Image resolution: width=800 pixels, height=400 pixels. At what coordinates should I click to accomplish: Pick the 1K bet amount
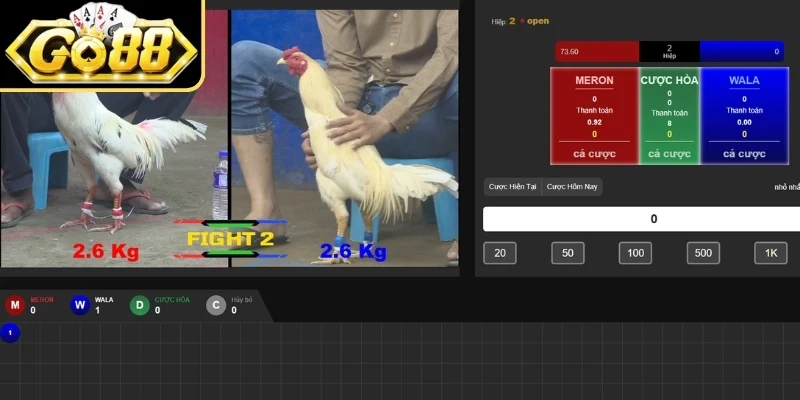770,253
